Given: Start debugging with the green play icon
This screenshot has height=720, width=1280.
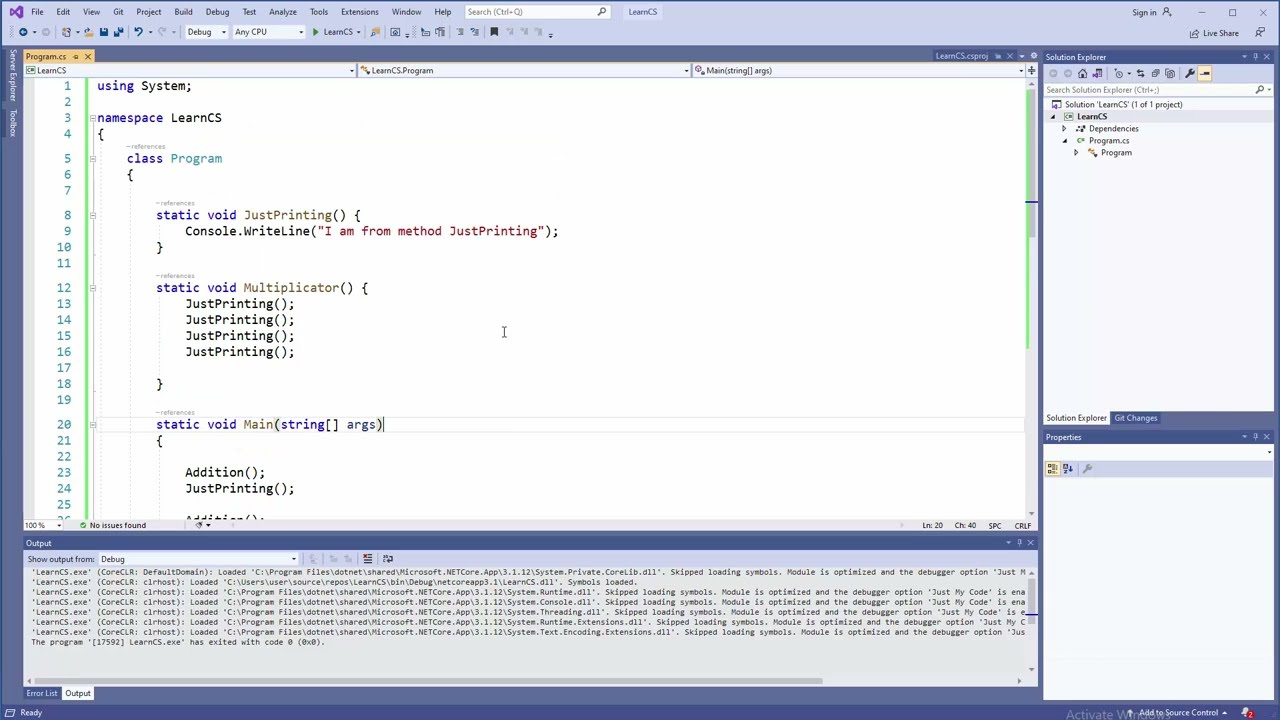Looking at the screenshot, I should (x=315, y=32).
